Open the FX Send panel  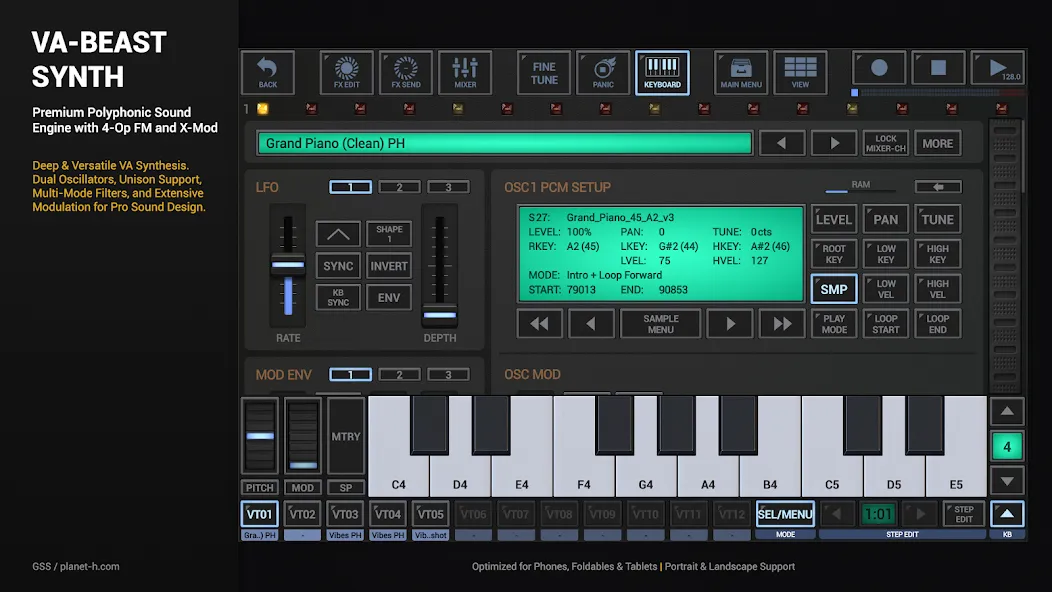406,72
